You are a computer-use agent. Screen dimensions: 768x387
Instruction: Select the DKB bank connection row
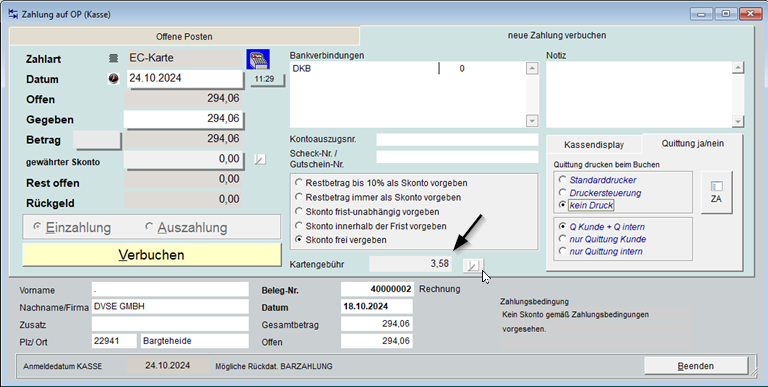pos(408,69)
